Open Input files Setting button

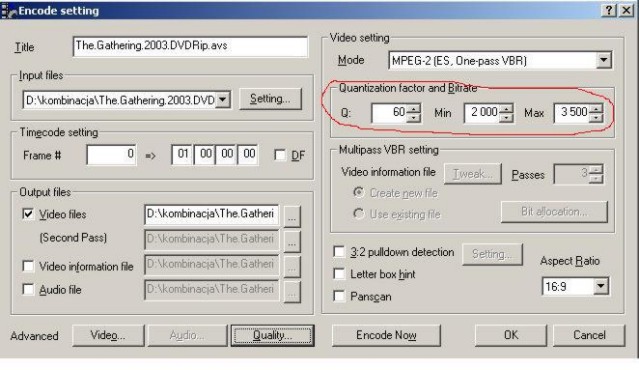tap(271, 99)
